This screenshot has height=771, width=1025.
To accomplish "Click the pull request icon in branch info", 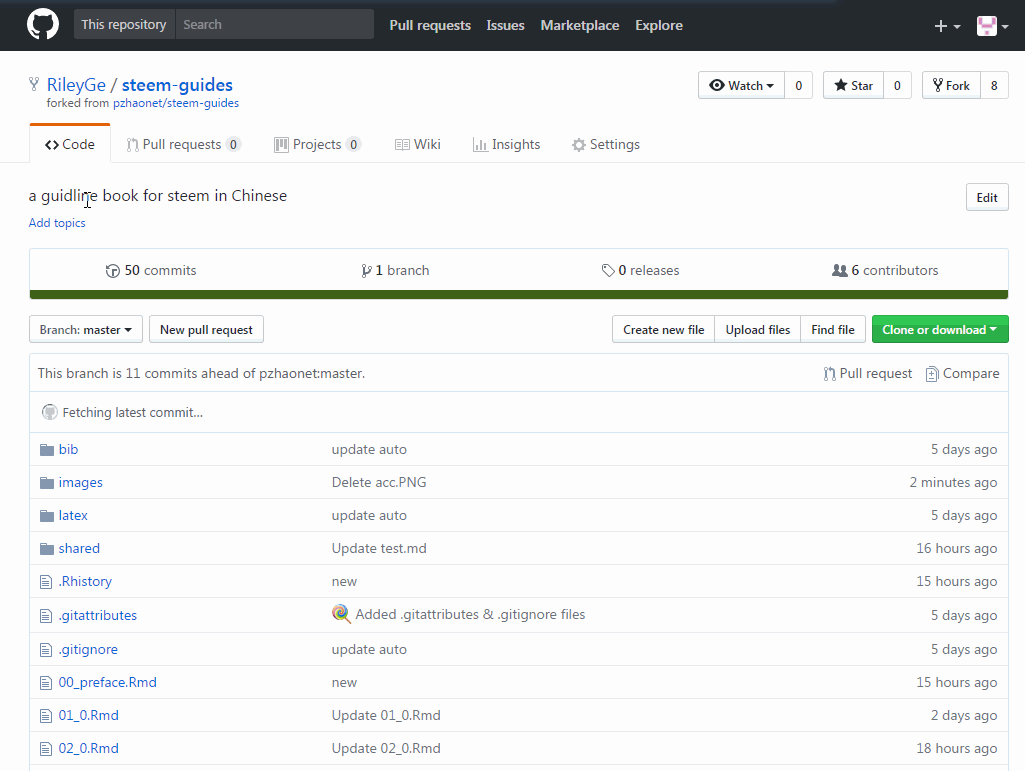I will 830,374.
